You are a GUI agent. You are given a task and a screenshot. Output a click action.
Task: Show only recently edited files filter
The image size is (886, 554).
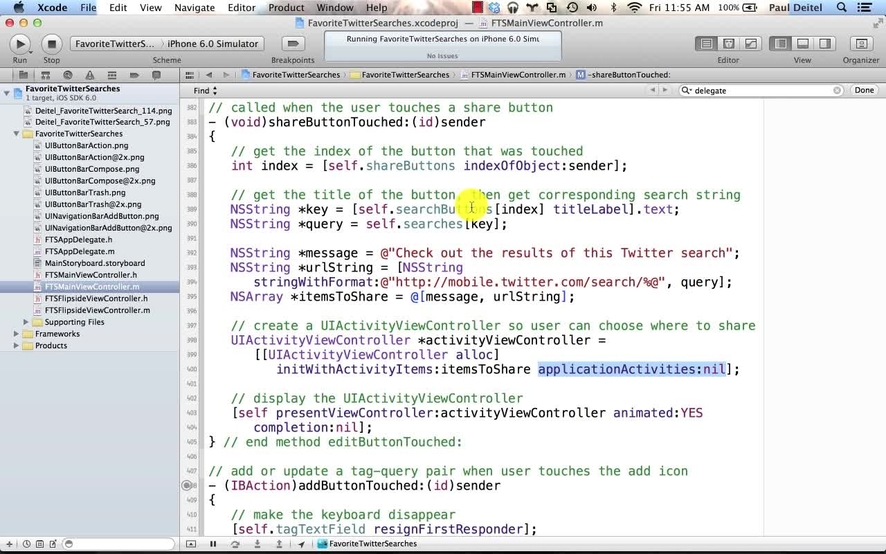tap(27, 544)
